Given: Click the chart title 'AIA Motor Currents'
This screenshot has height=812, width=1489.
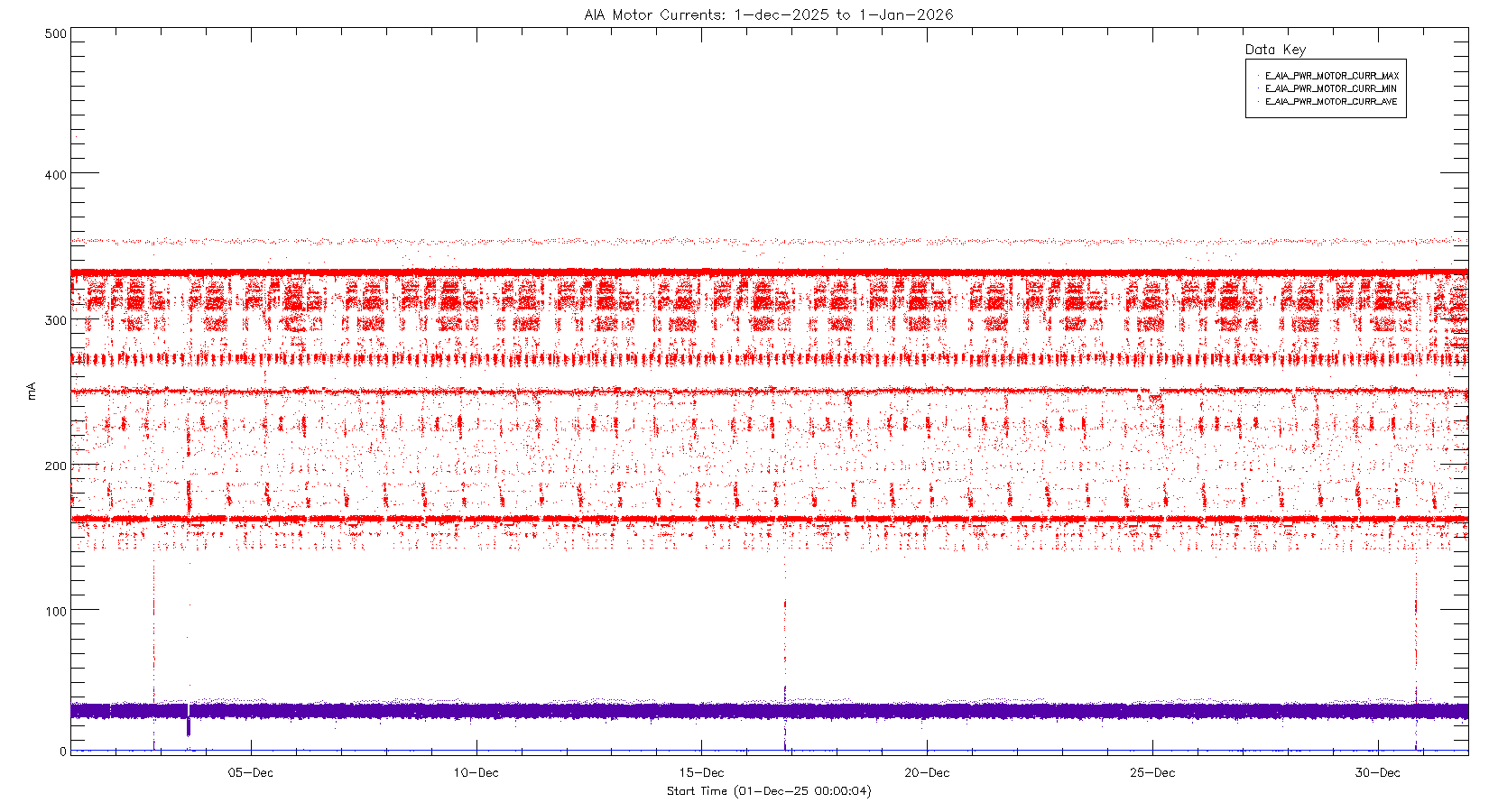Looking at the screenshot, I should coord(768,14).
